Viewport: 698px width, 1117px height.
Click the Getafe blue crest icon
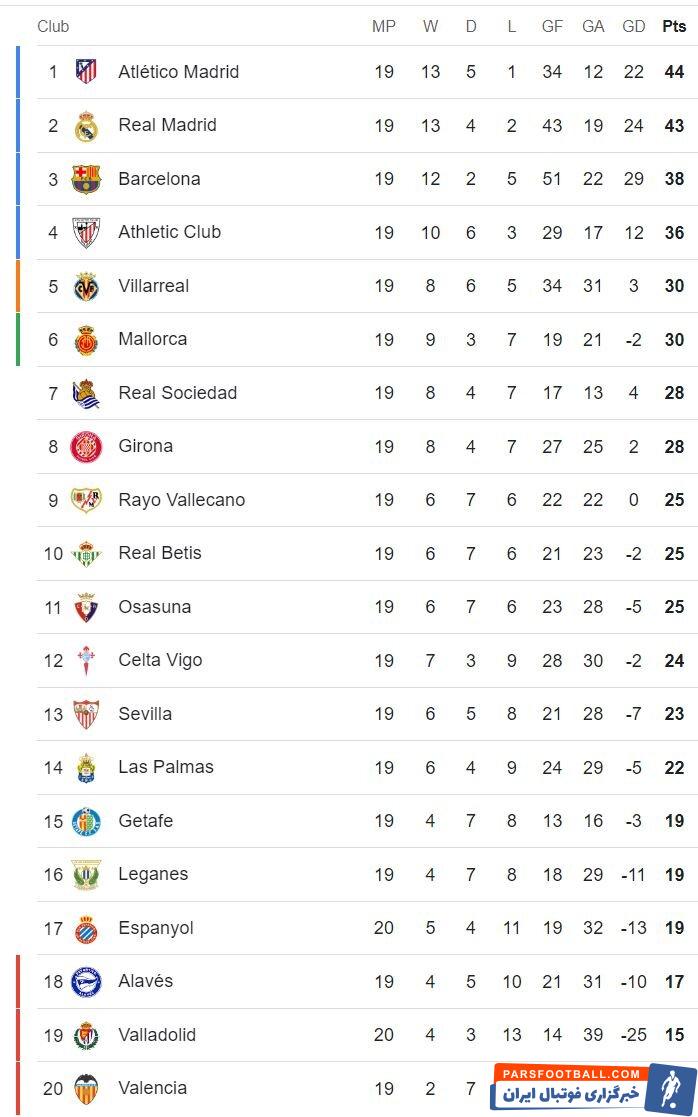click(86, 821)
